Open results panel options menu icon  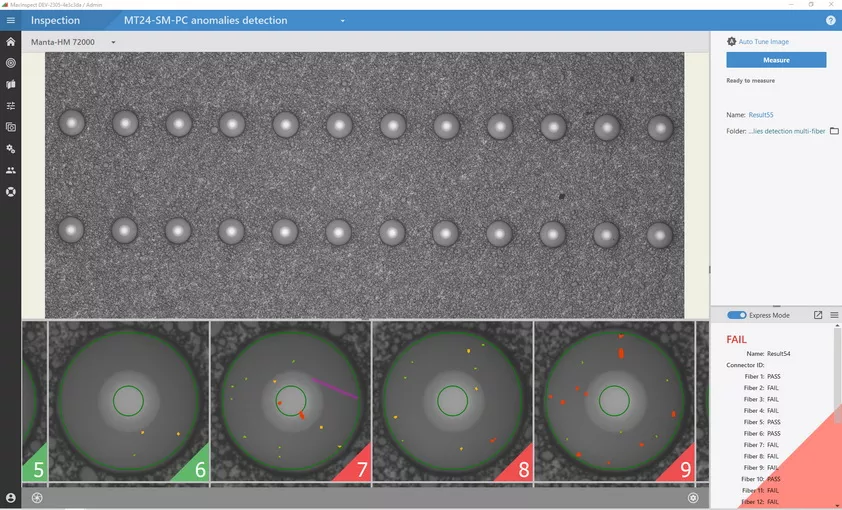tap(834, 315)
